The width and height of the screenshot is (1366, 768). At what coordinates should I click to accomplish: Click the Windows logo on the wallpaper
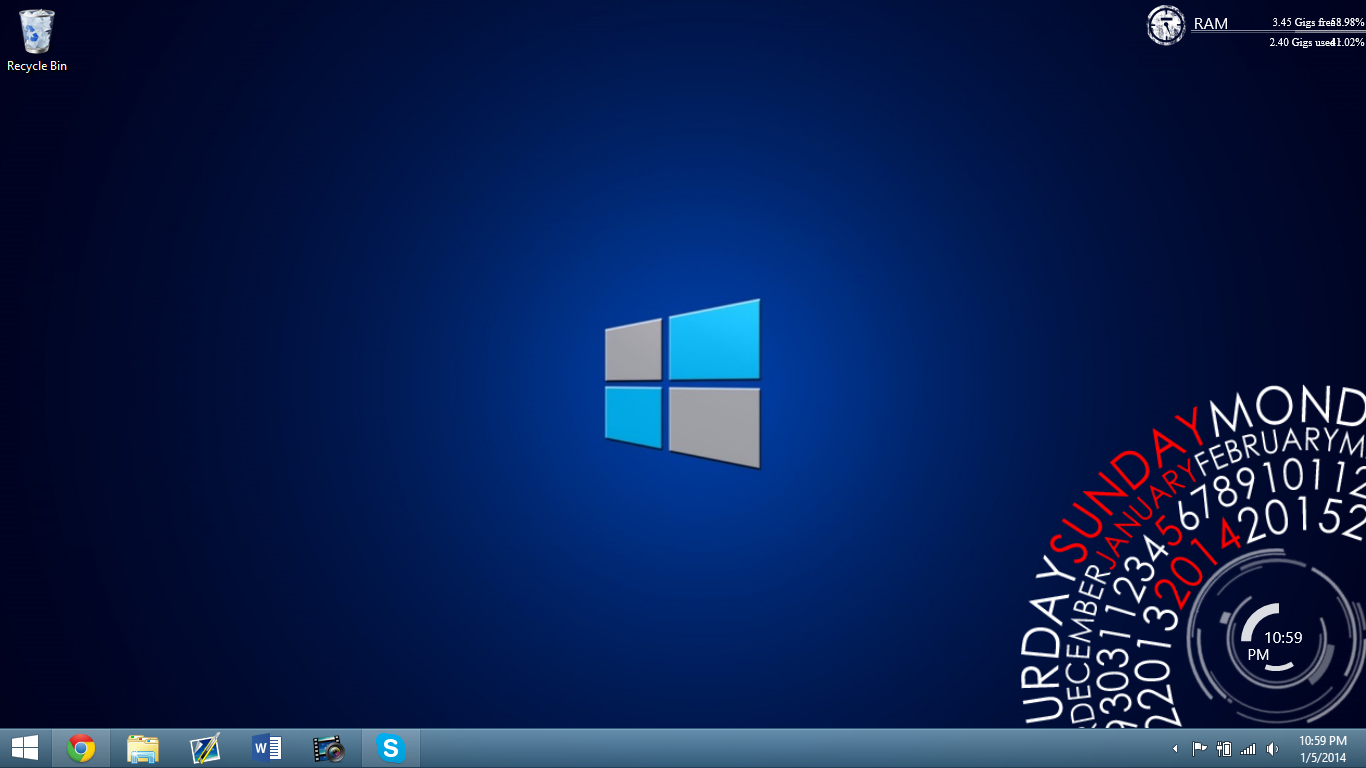682,383
